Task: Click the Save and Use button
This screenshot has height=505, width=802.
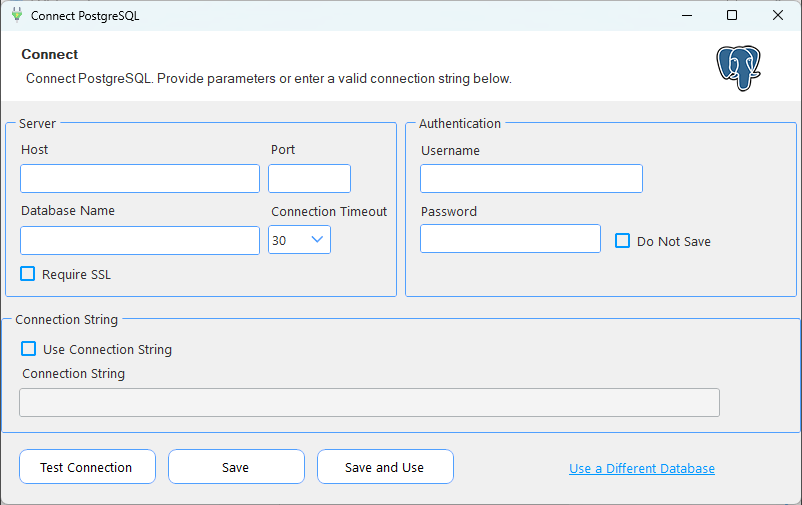Action: click(x=385, y=467)
